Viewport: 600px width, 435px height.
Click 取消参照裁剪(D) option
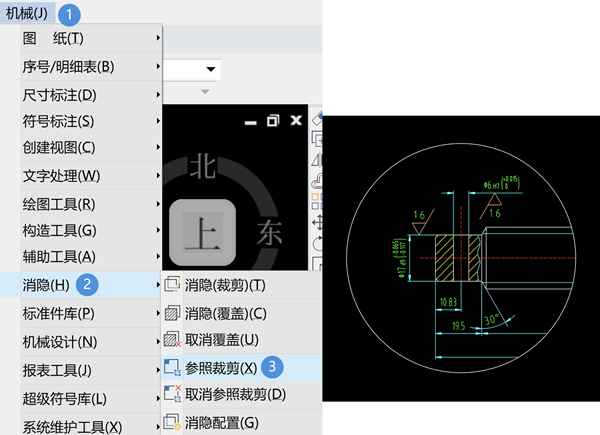[235, 394]
